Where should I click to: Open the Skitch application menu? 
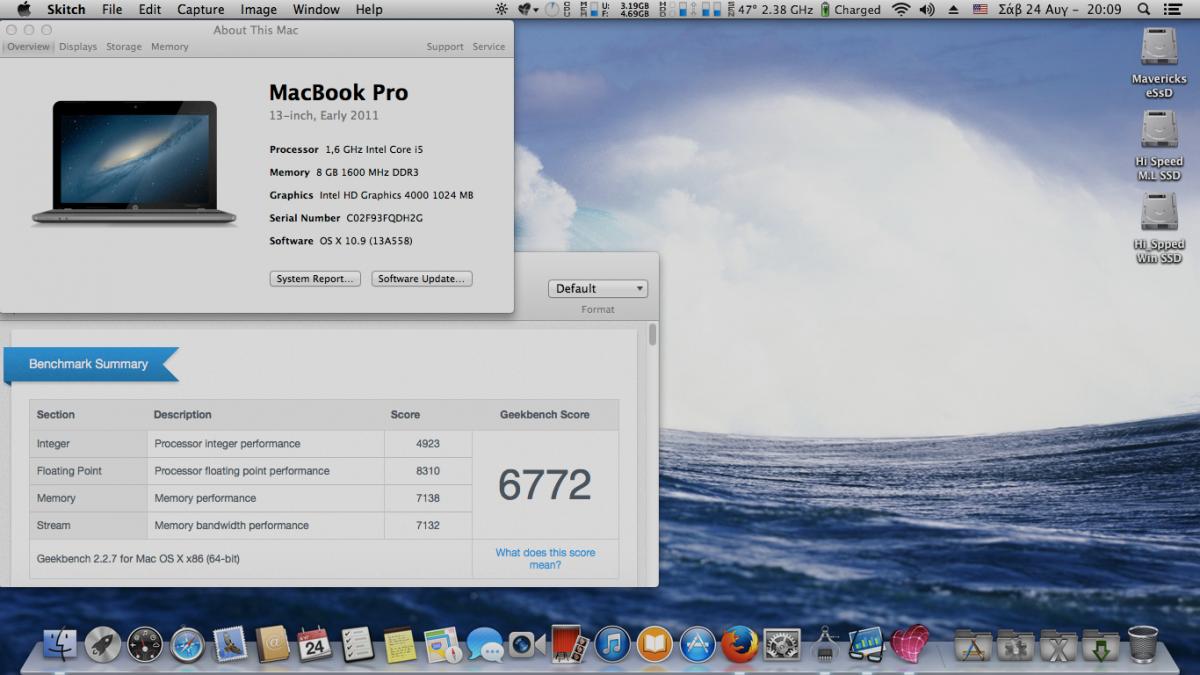click(67, 10)
